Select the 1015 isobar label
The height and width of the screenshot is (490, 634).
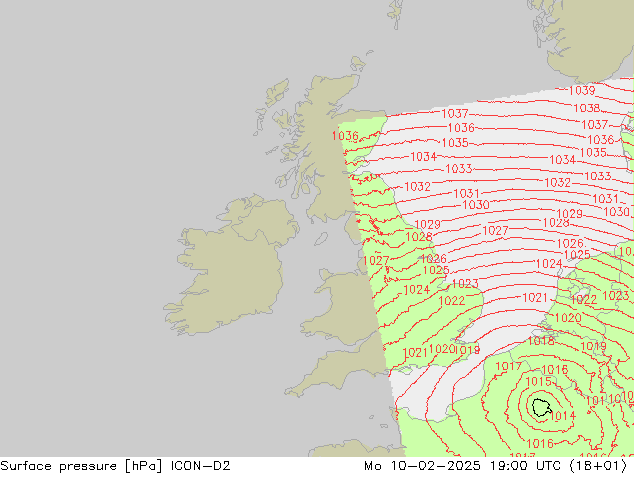coord(539,382)
